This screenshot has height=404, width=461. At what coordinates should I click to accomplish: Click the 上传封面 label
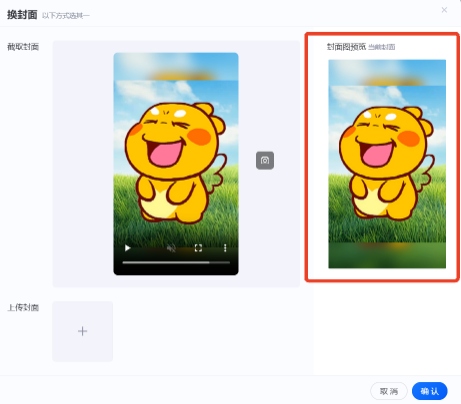[x=23, y=307]
